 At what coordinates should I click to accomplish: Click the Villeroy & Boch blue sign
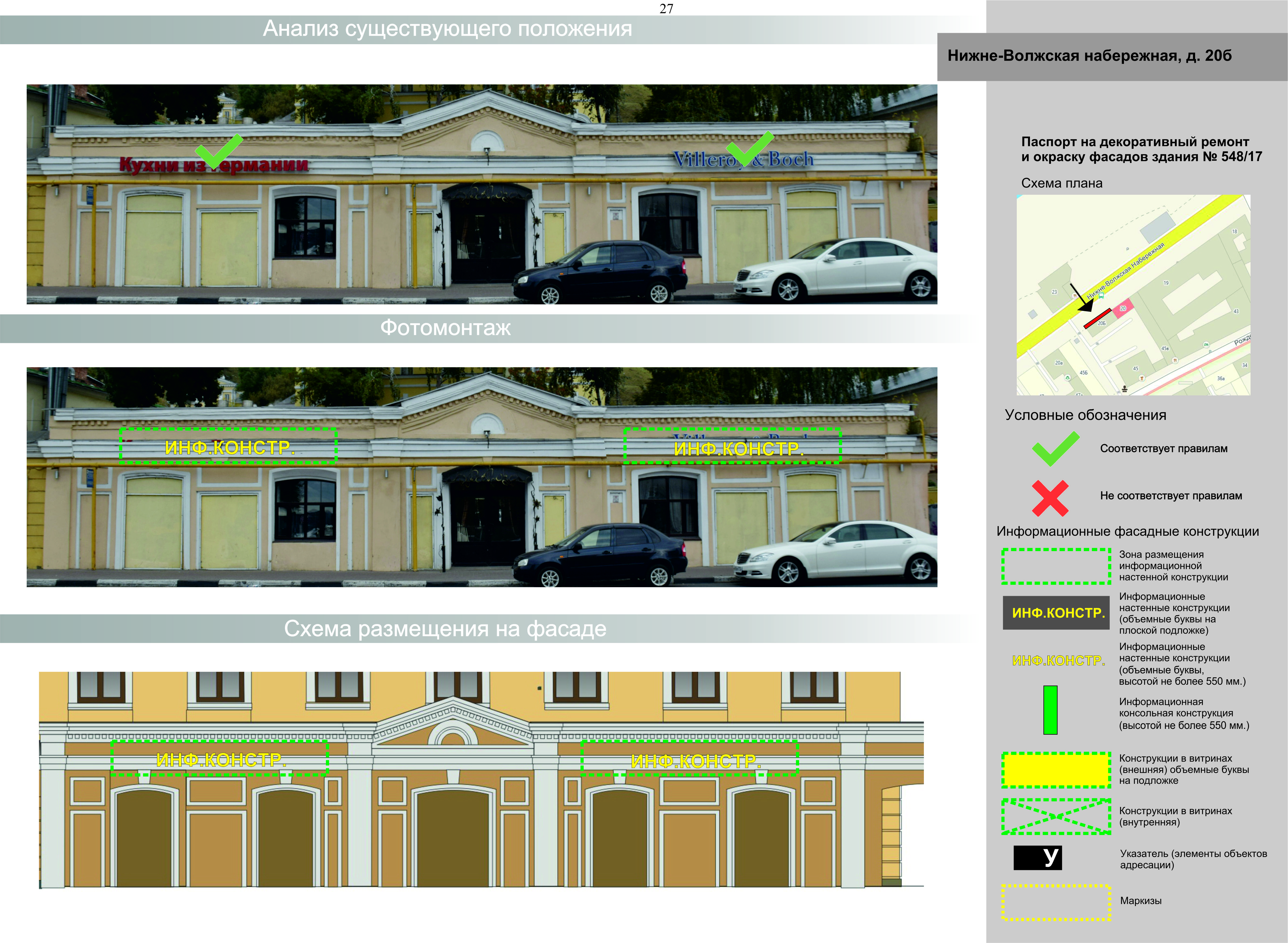click(x=743, y=159)
